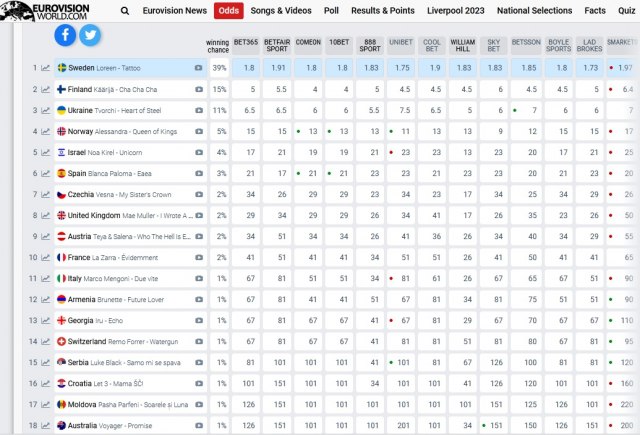
Task: Select the highlighted Odds tab
Action: [228, 10]
